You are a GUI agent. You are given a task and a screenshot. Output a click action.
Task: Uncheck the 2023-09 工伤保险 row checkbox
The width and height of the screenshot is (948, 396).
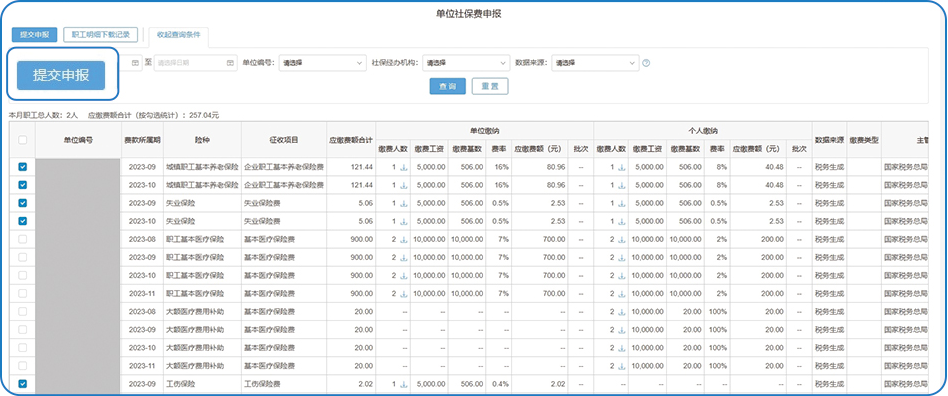click(23, 384)
